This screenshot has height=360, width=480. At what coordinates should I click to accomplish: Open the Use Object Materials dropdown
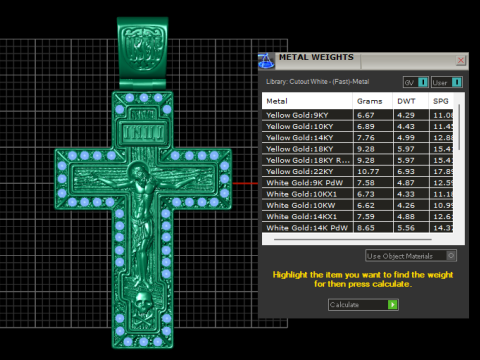411,256
